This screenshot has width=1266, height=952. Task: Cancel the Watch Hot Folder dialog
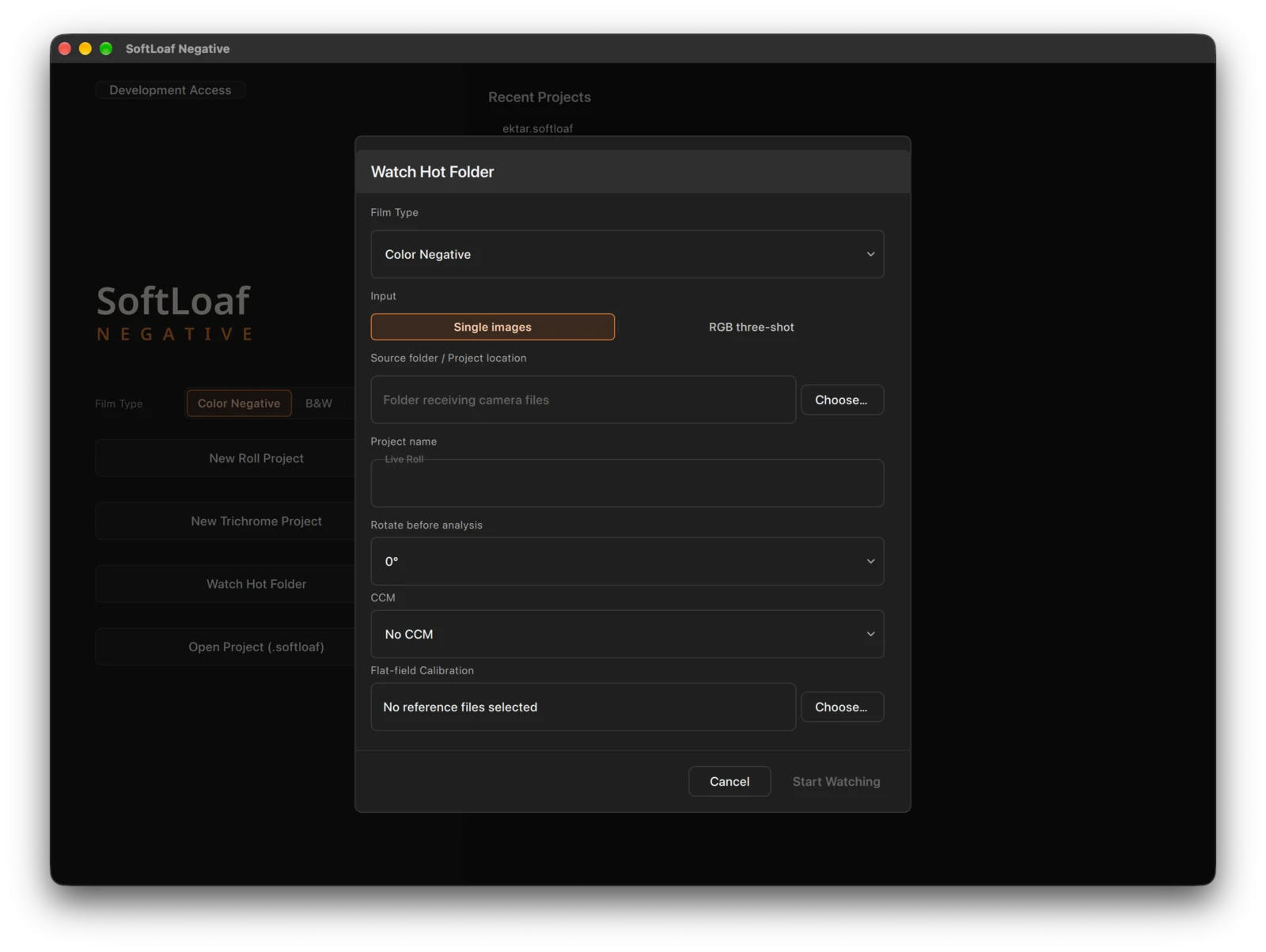[x=730, y=781]
